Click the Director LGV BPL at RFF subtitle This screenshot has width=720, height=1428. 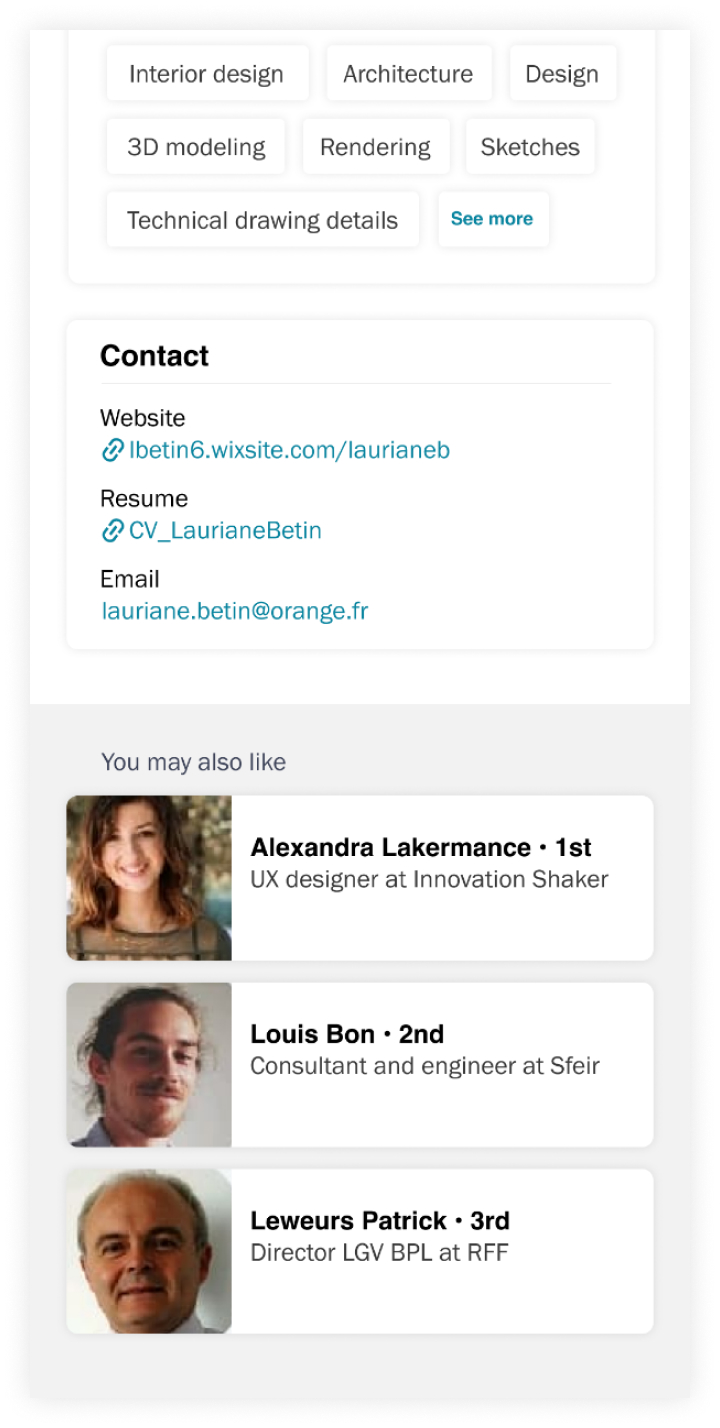click(x=379, y=1252)
